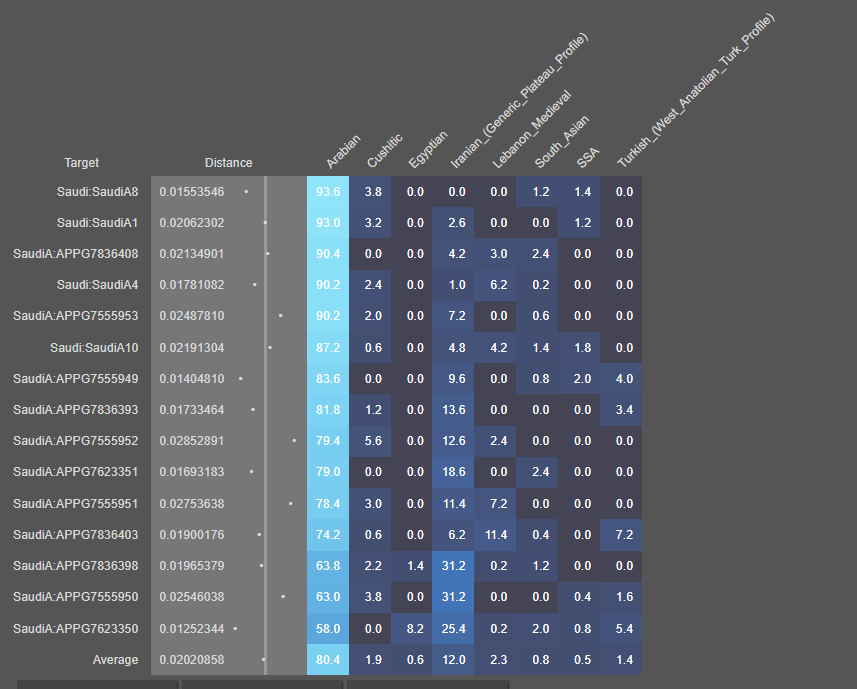Click the distance value 0.01553546
The height and width of the screenshot is (689, 857).
(x=192, y=191)
